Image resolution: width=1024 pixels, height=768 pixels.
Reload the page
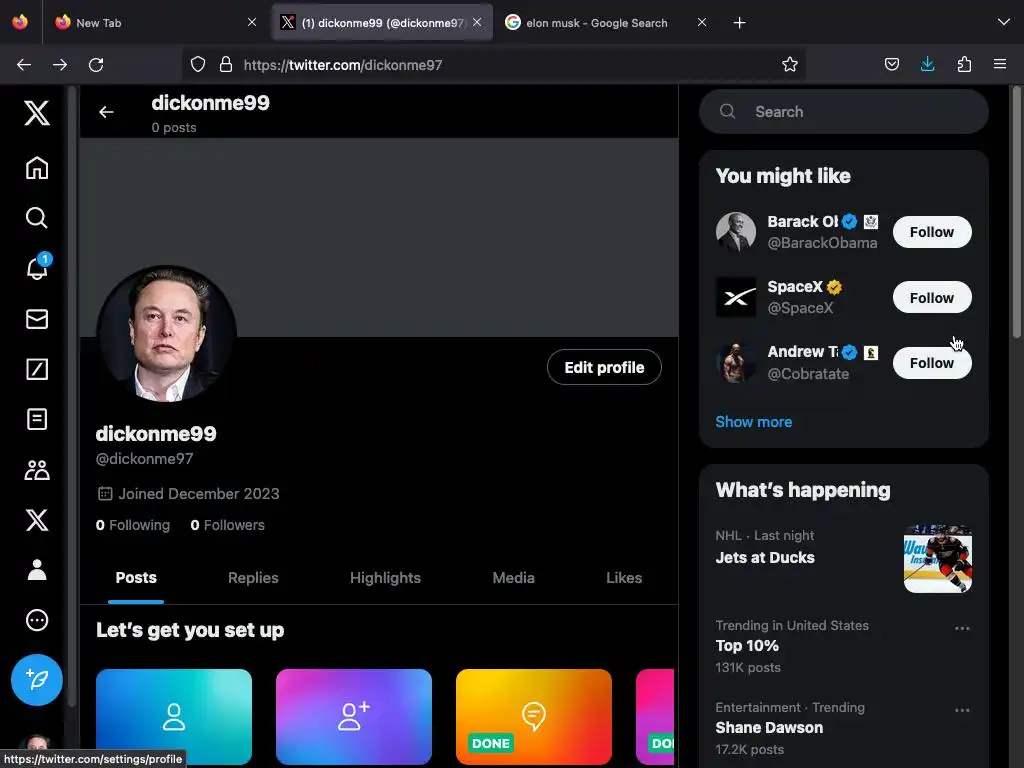point(96,65)
